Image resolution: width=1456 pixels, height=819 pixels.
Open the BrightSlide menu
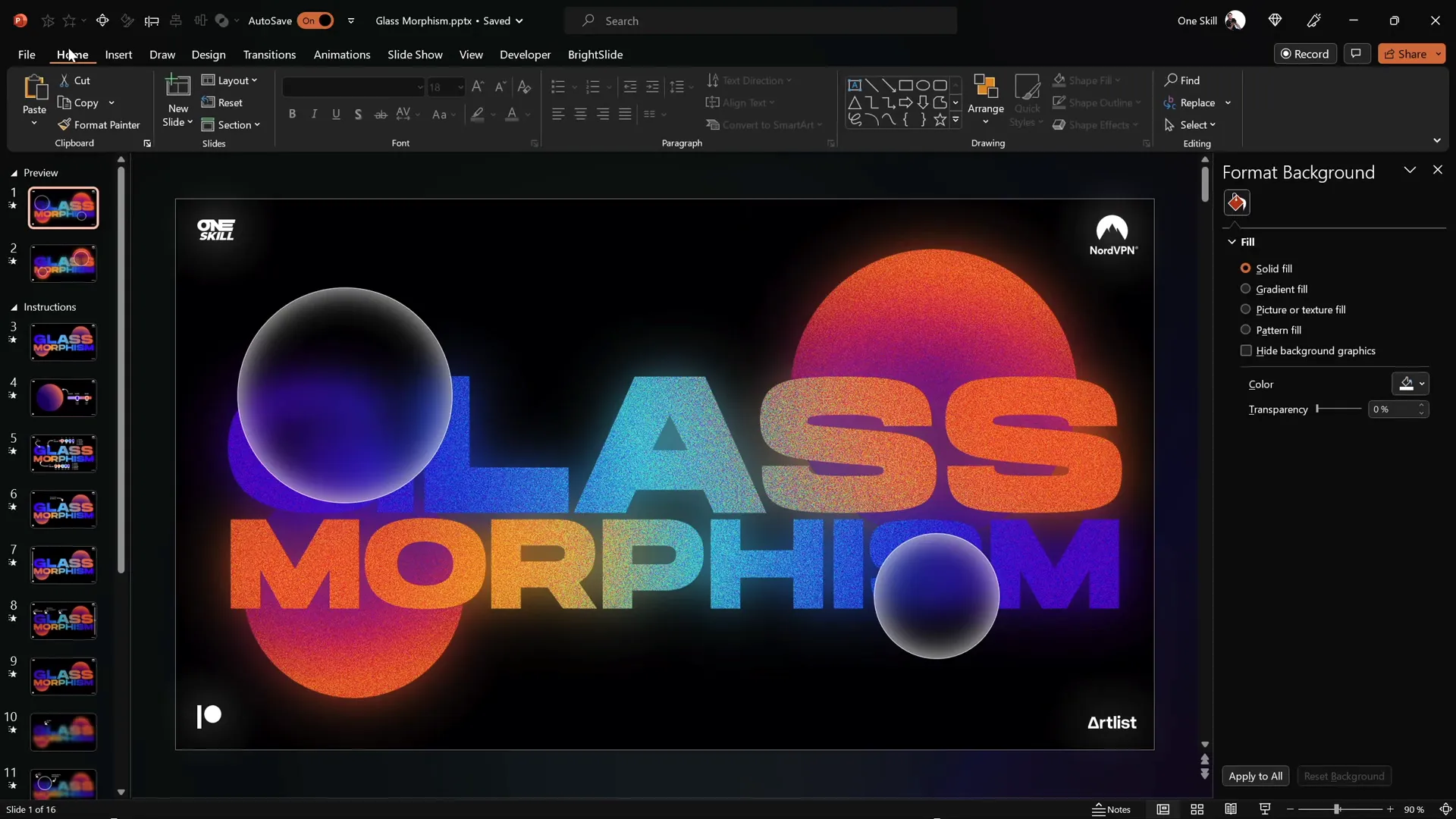coord(596,55)
